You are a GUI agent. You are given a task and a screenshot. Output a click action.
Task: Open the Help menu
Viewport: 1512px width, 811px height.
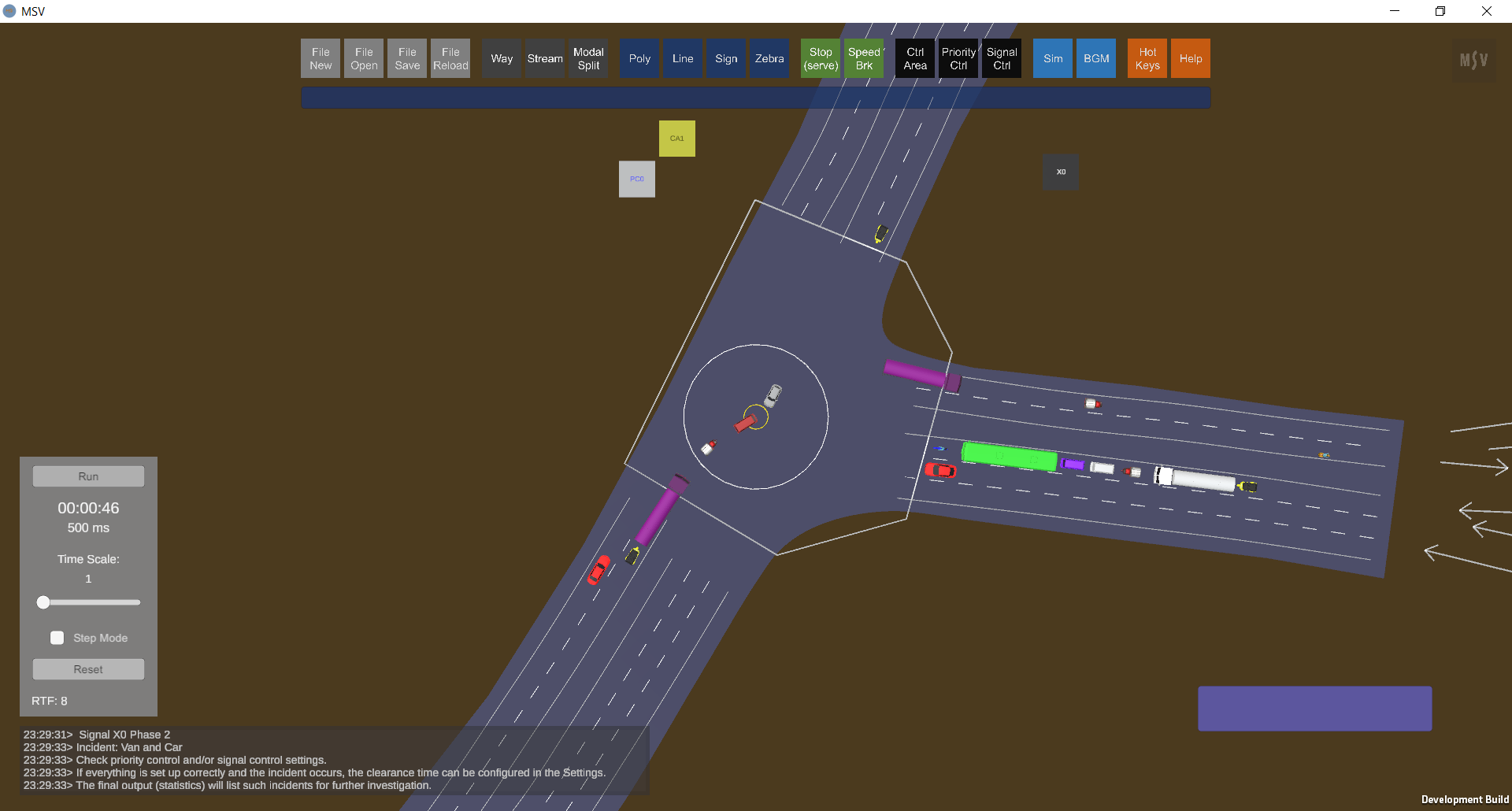[1191, 59]
